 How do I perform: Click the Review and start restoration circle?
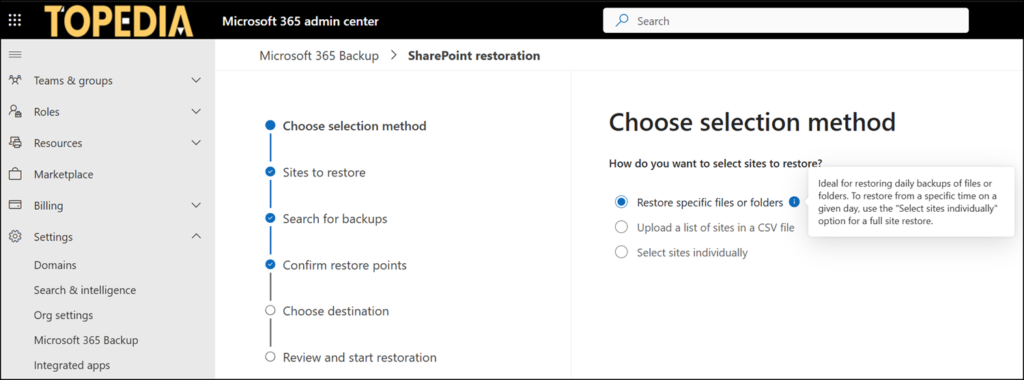[270, 357]
